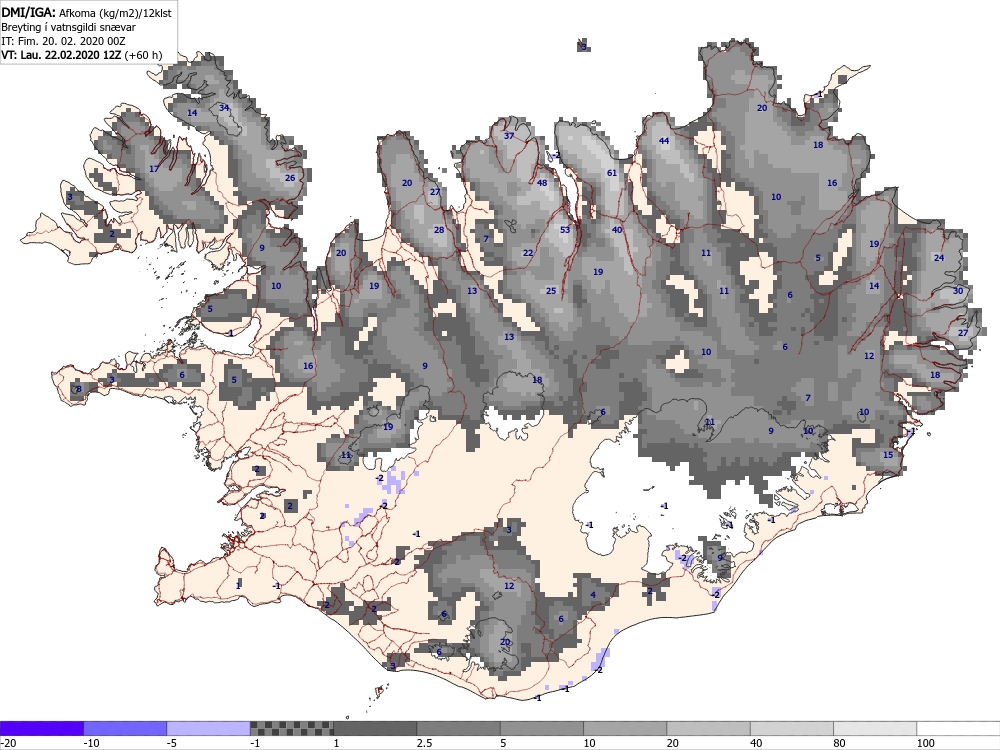Click the title line 'DMI/IGA: Afkoma (kg/m2)/12klst'
Screen dimensions: 1000x750
pyautogui.click(x=86, y=12)
